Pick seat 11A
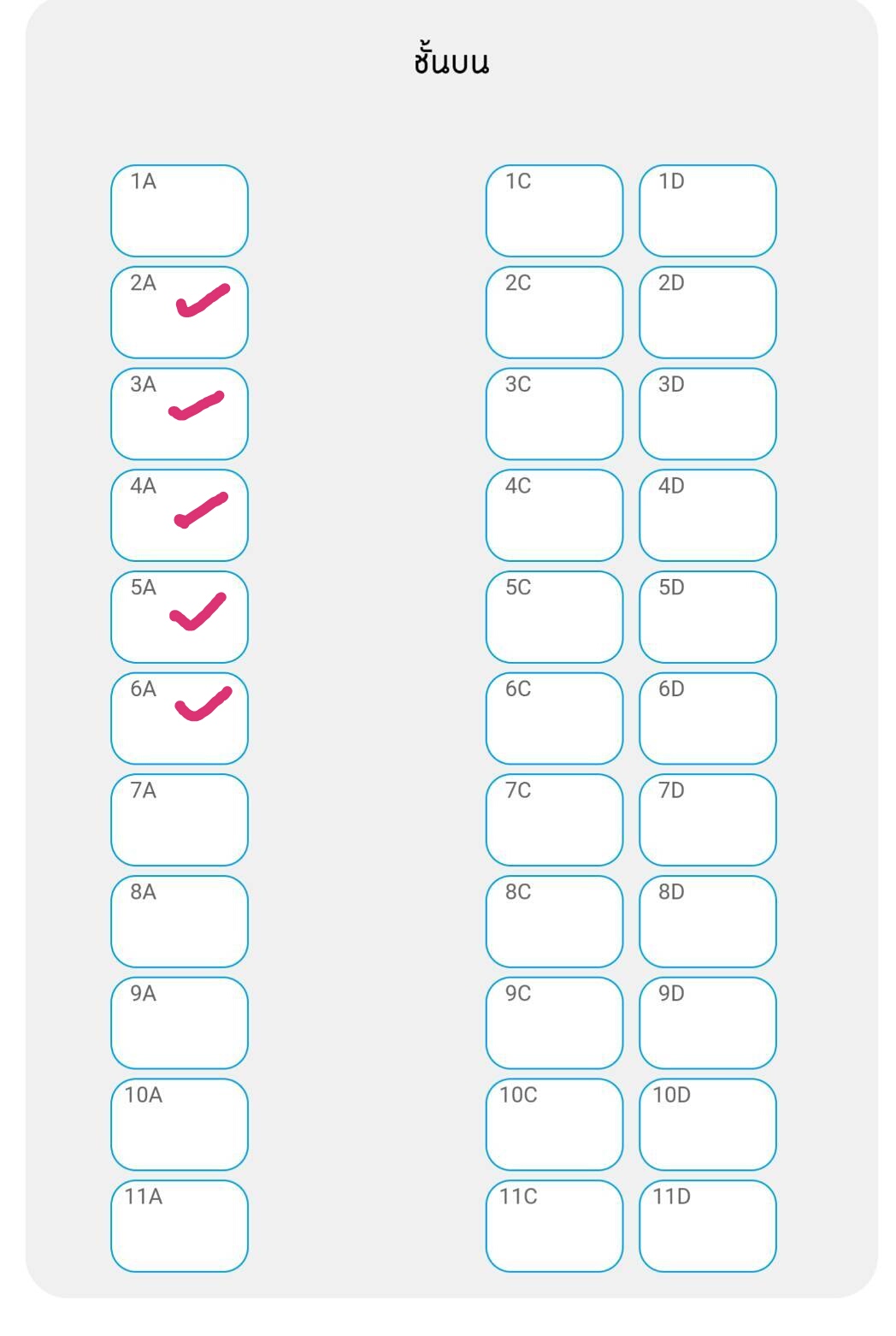The height and width of the screenshot is (1336, 896). (x=179, y=1226)
